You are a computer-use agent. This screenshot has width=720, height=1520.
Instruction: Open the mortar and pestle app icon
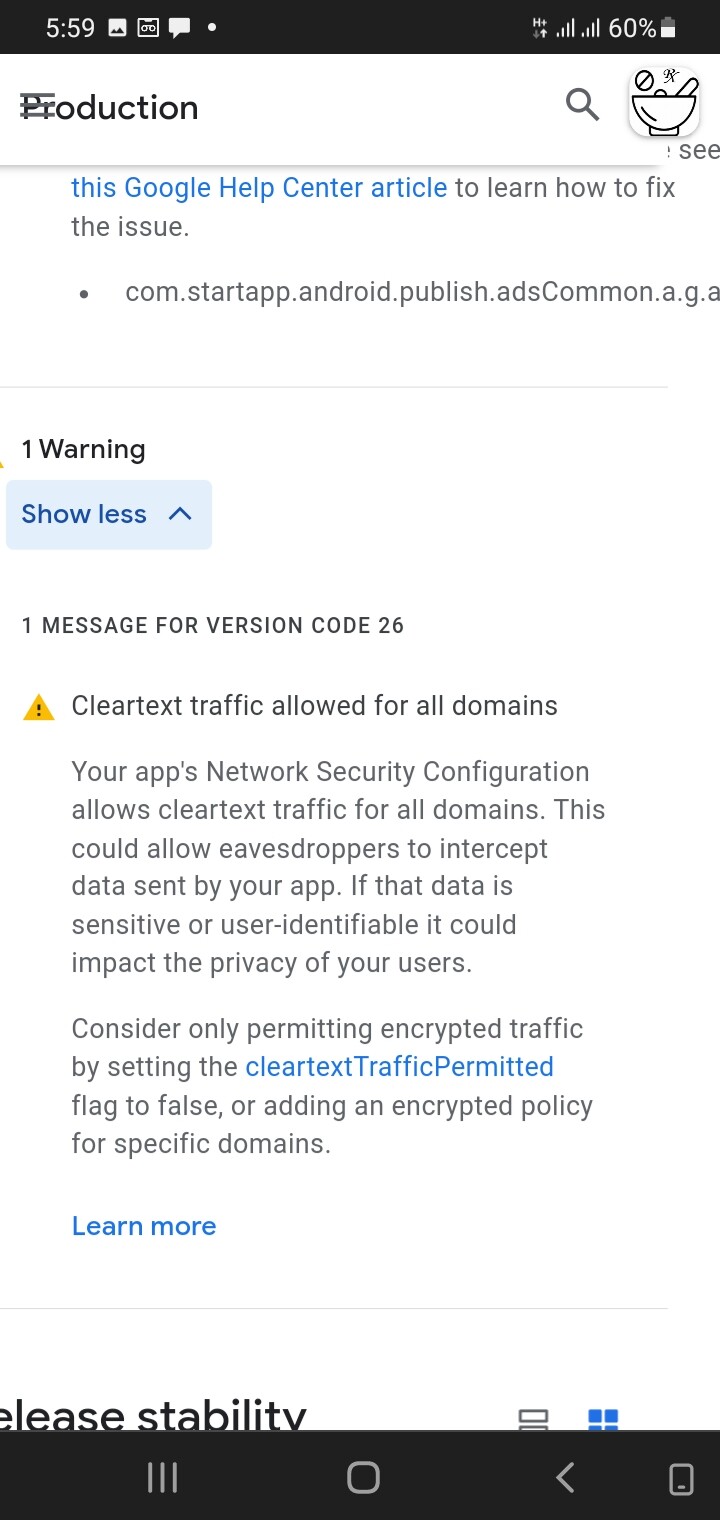tap(663, 103)
